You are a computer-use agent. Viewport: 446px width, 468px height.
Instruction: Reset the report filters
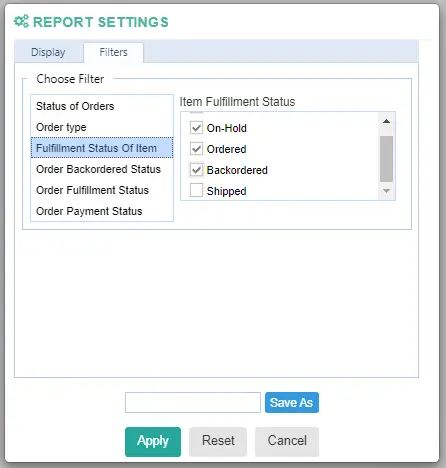(218, 442)
